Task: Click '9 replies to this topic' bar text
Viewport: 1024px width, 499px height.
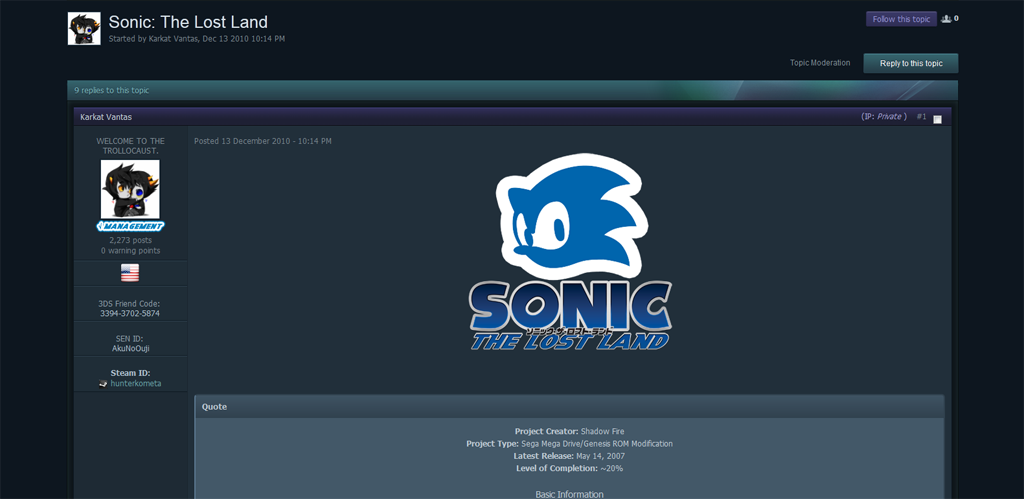Action: pyautogui.click(x=112, y=91)
